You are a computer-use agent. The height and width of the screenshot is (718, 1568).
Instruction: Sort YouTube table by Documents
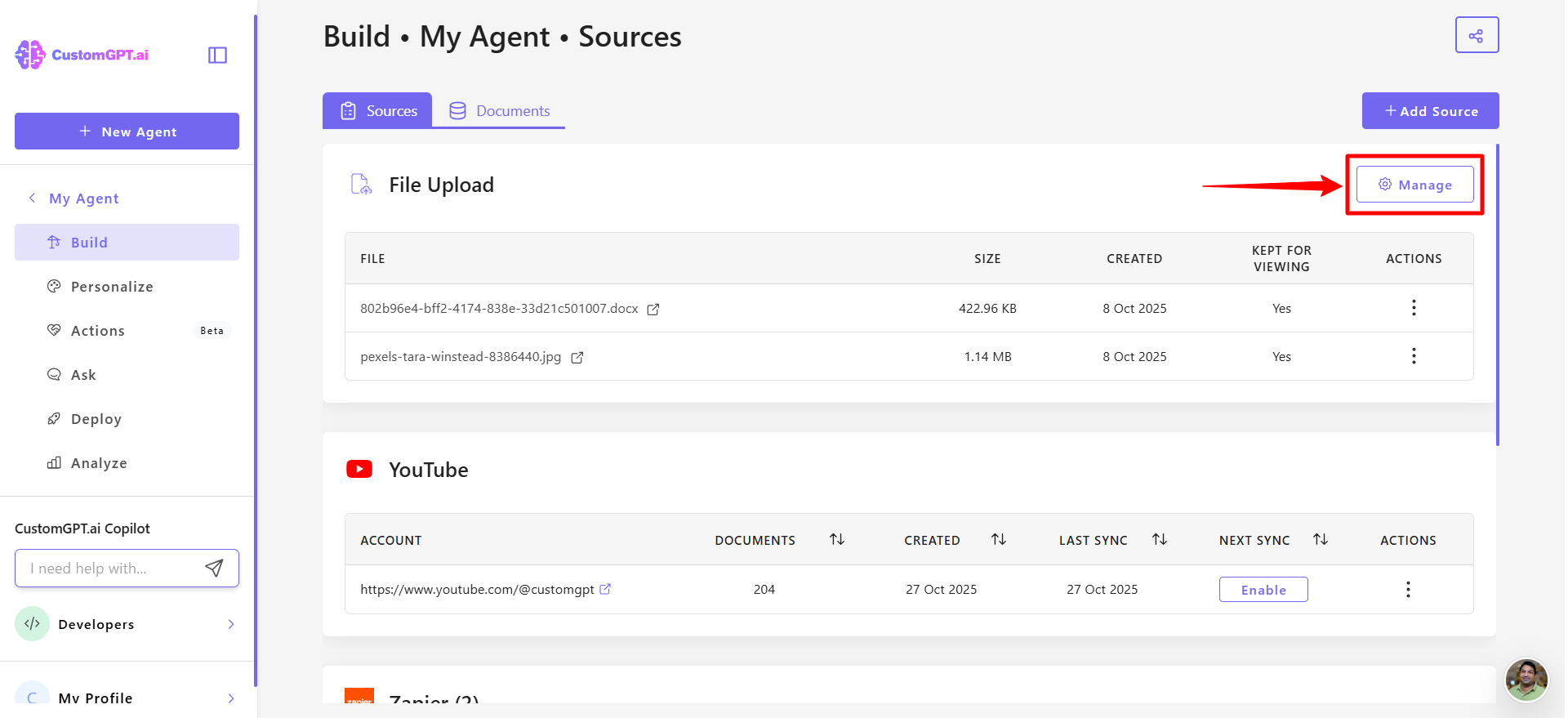pos(836,539)
